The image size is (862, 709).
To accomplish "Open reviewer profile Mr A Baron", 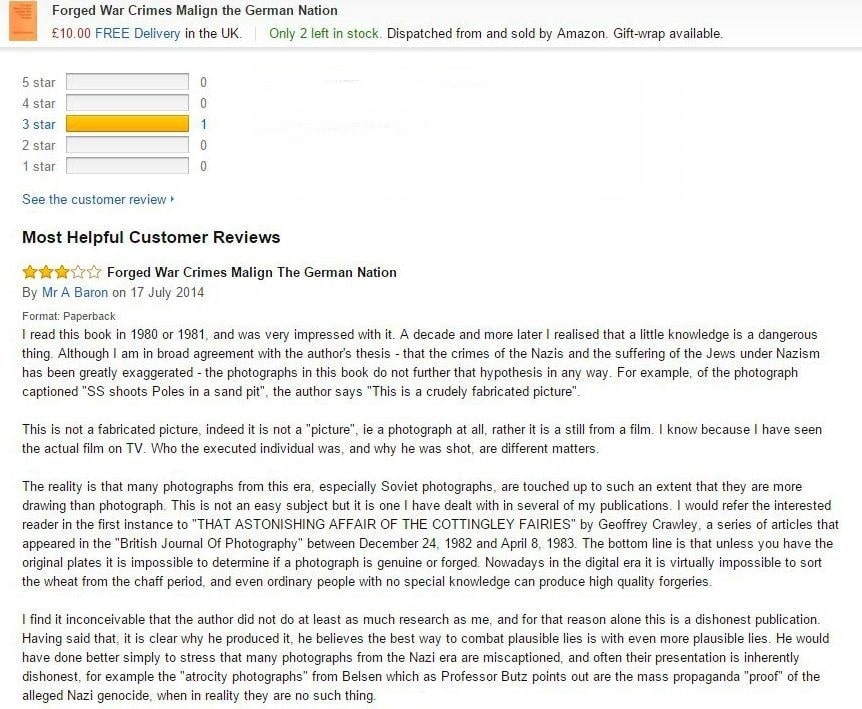I will (x=75, y=292).
